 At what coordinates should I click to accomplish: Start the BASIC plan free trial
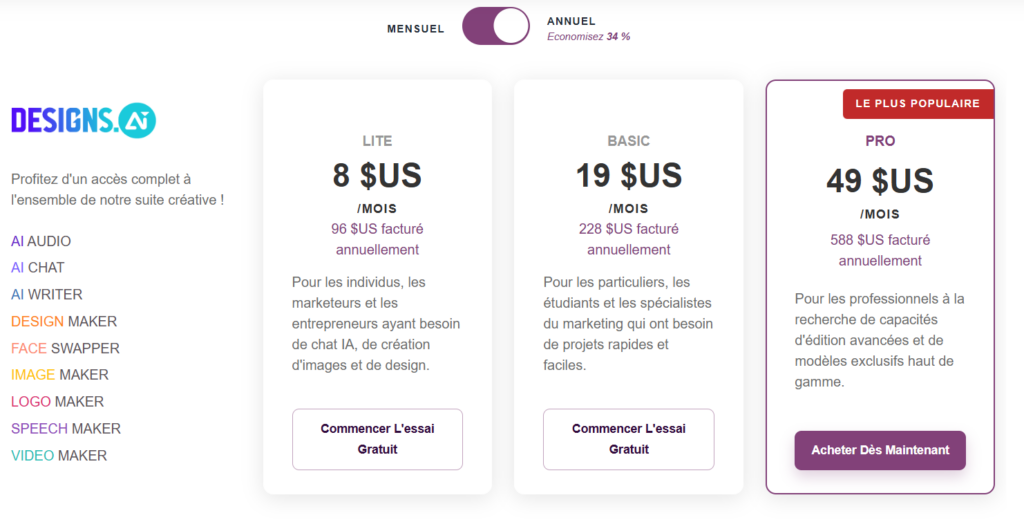click(628, 439)
